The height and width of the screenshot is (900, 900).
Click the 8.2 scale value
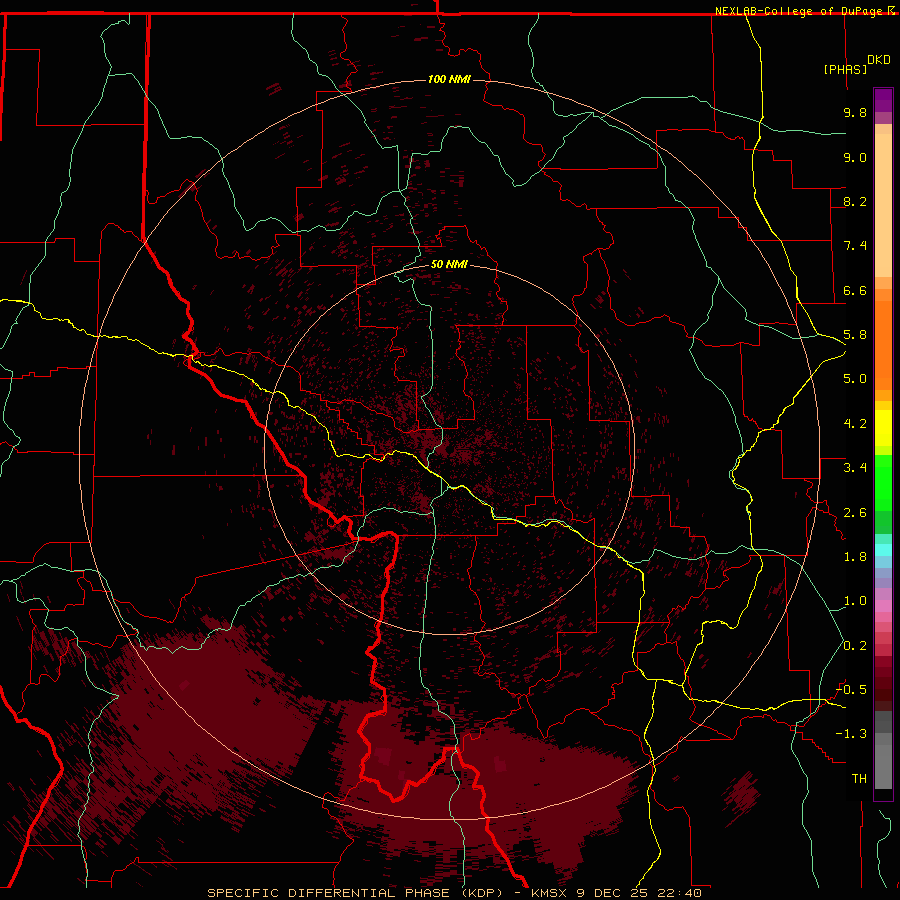(x=855, y=201)
